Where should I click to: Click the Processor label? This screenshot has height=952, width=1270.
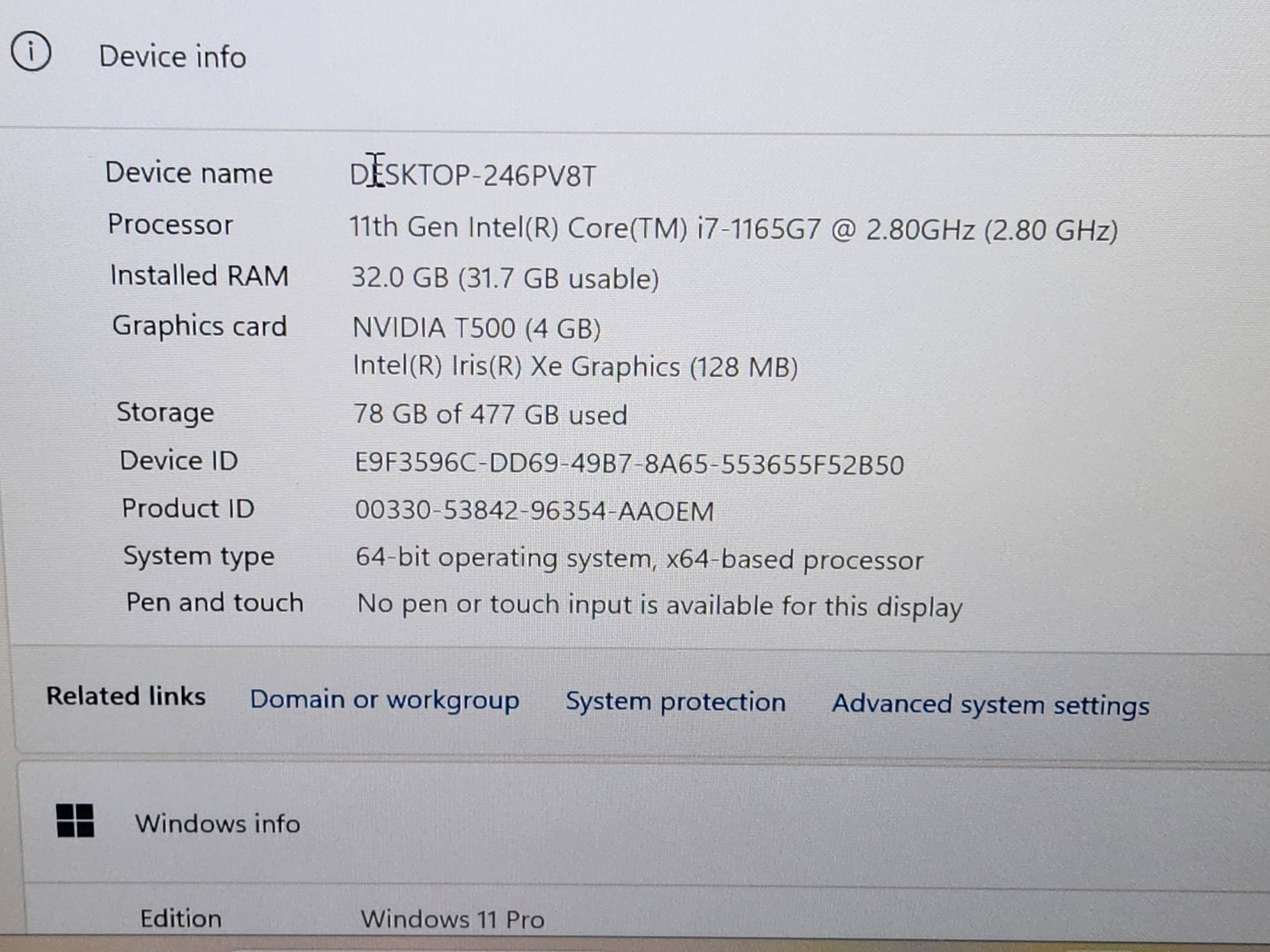point(170,225)
